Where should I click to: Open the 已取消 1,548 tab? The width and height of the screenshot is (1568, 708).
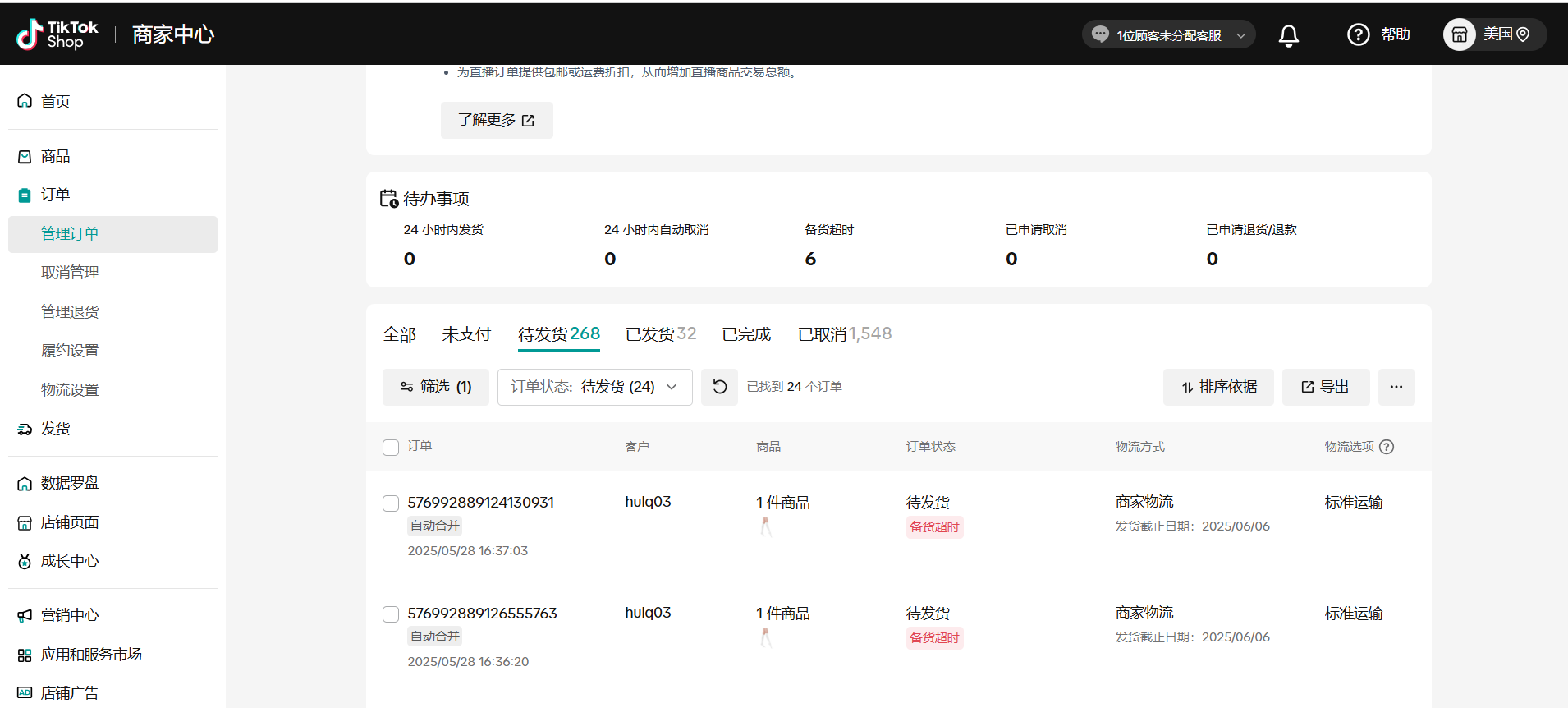(845, 334)
